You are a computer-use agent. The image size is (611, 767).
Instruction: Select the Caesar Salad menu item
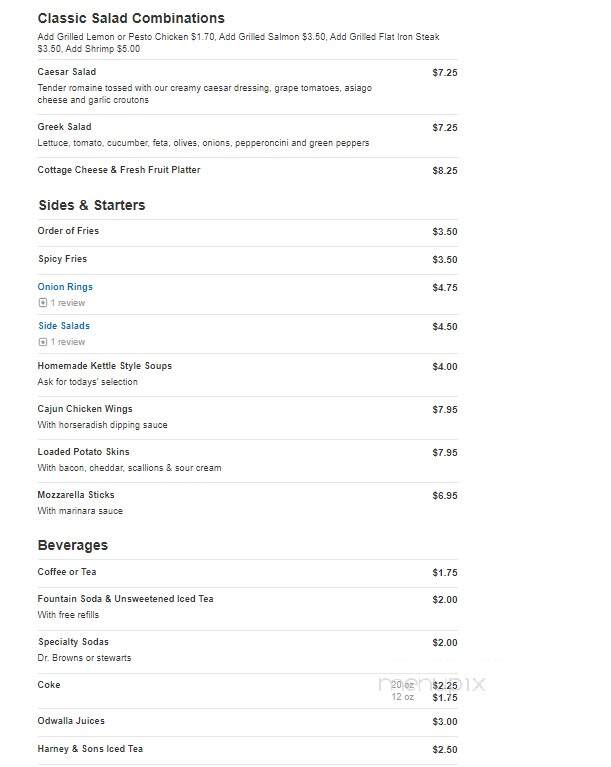tap(67, 72)
